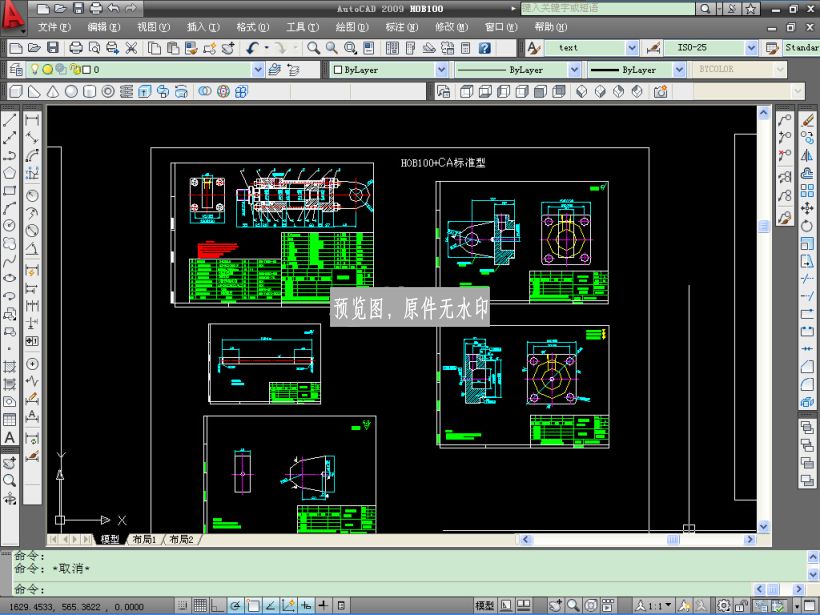Click the Zoom icon in left toolbar

(x=9, y=481)
